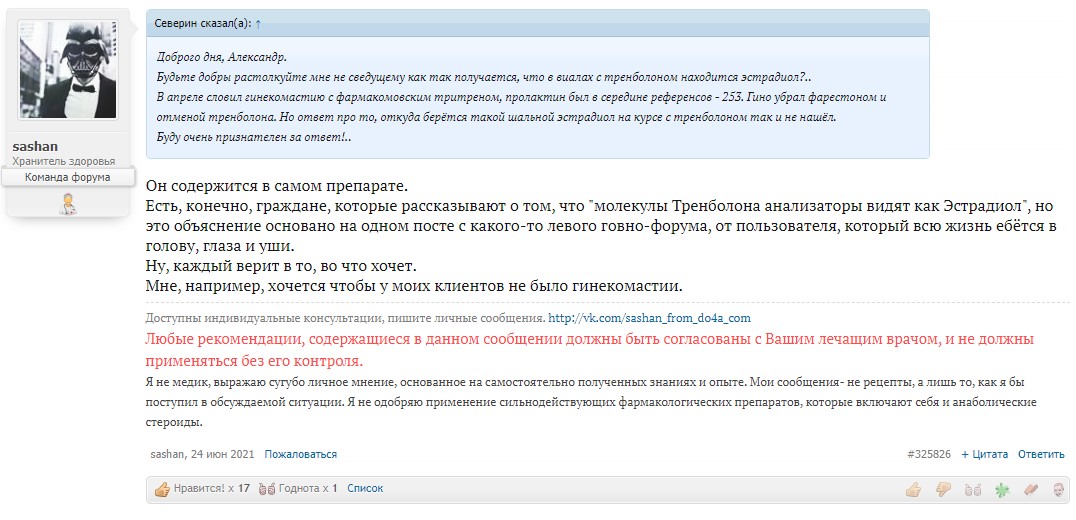Viewport: 1076px width, 520px height.
Task: Add post to multi-quote with + Цитата
Action: [985, 454]
